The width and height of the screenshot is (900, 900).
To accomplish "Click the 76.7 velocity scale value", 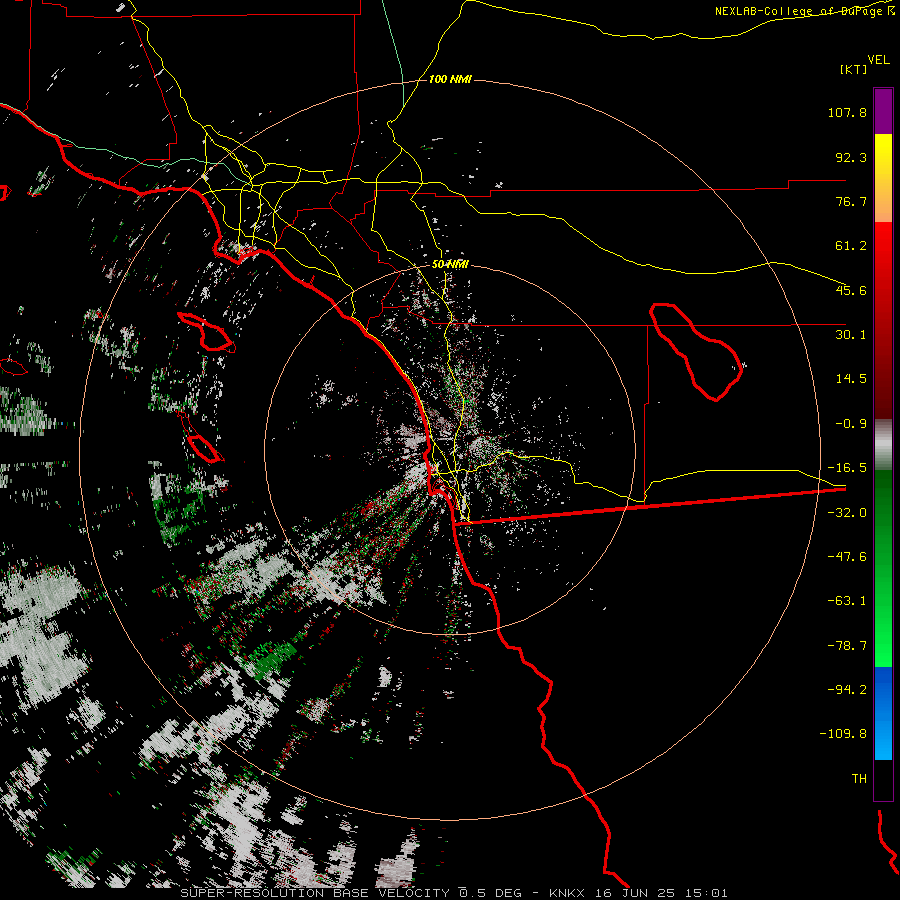I will tap(851, 201).
